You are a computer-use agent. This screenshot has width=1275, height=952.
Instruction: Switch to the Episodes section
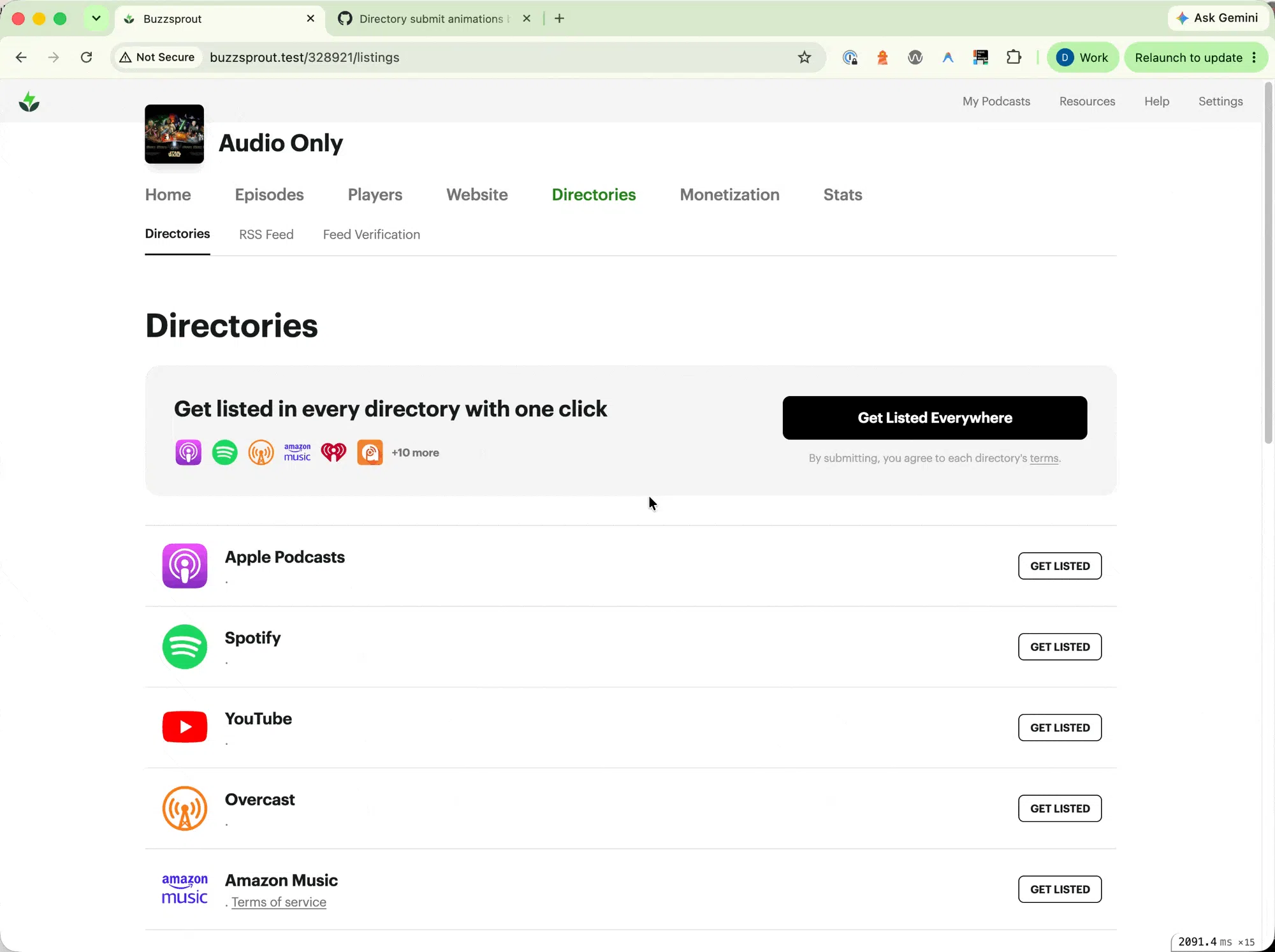click(269, 194)
